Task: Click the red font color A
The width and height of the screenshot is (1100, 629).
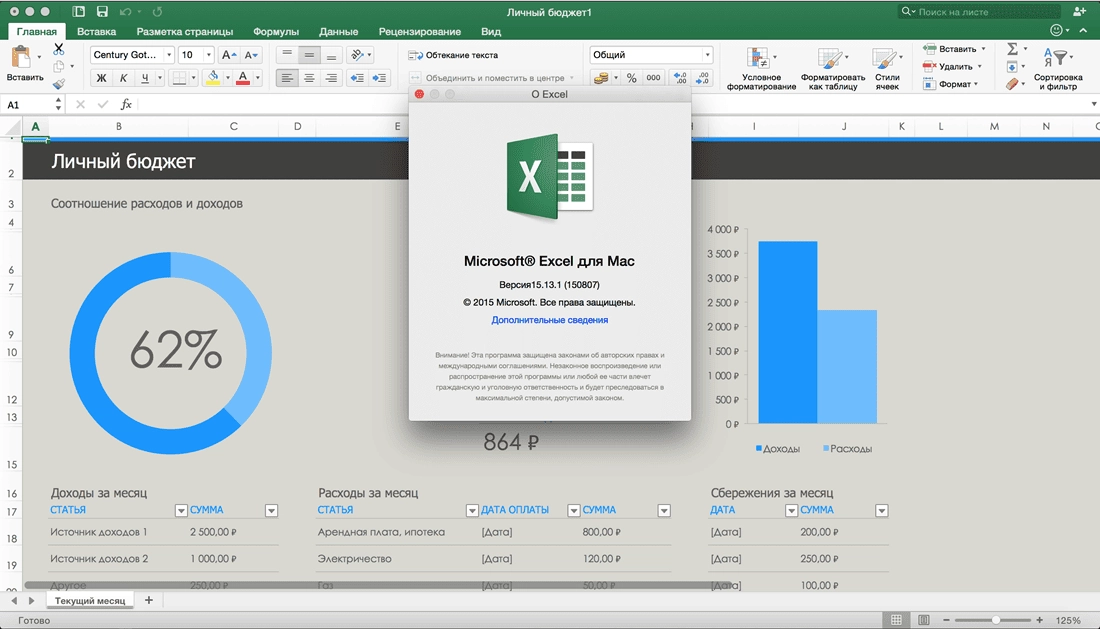Action: (x=243, y=78)
